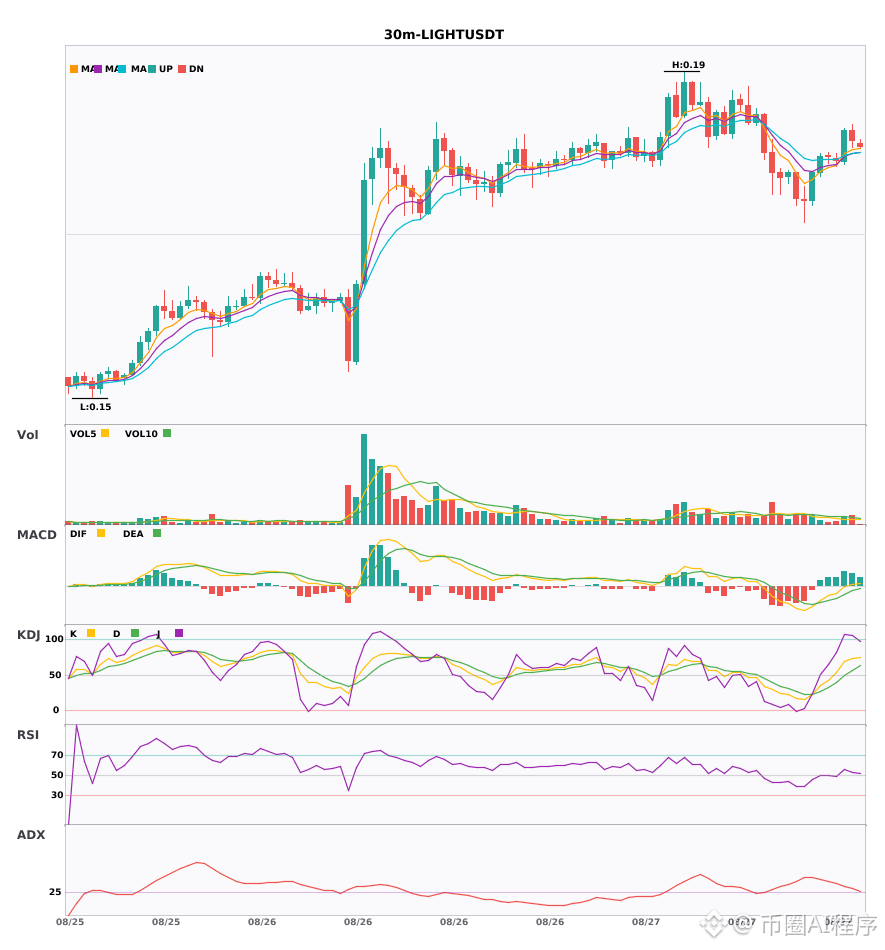Click the orange MA legend swatch
Screen dimensions: 885x950
(x=74, y=69)
